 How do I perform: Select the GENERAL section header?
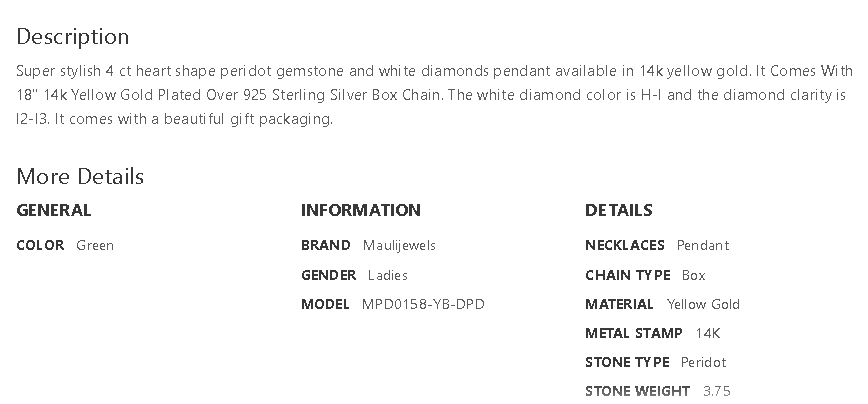[x=54, y=210]
